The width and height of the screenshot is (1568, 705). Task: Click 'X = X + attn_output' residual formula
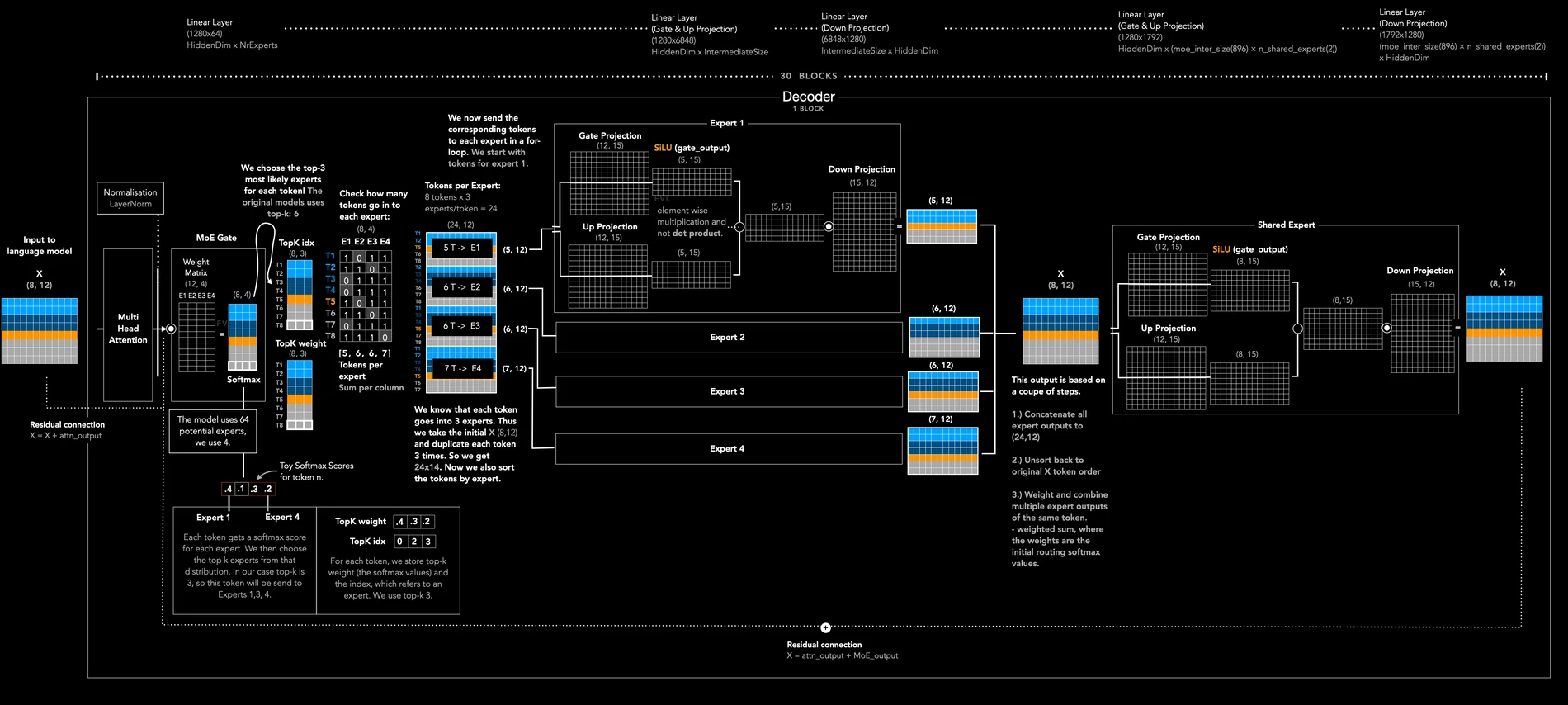pos(66,436)
